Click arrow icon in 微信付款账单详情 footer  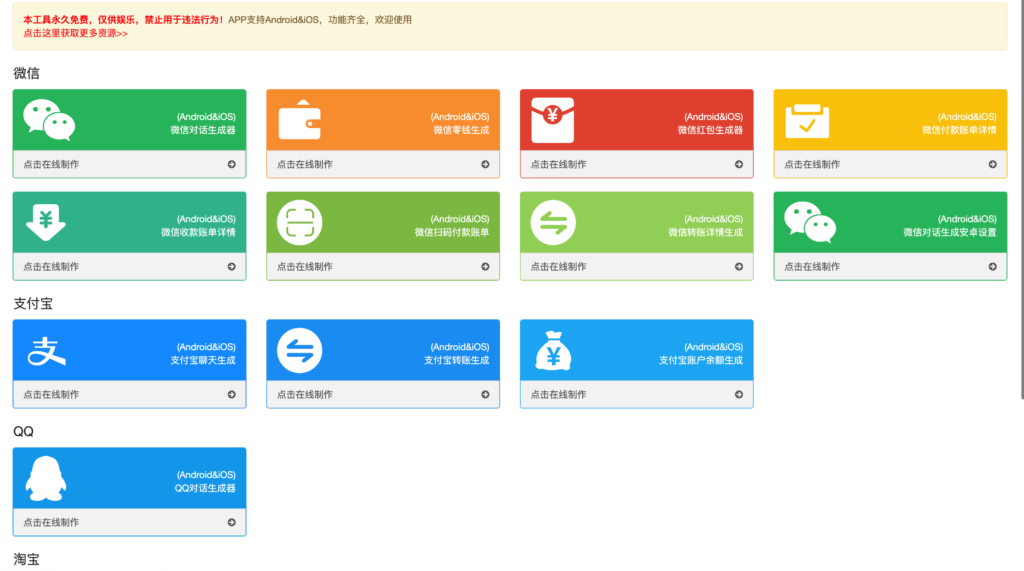click(993, 165)
